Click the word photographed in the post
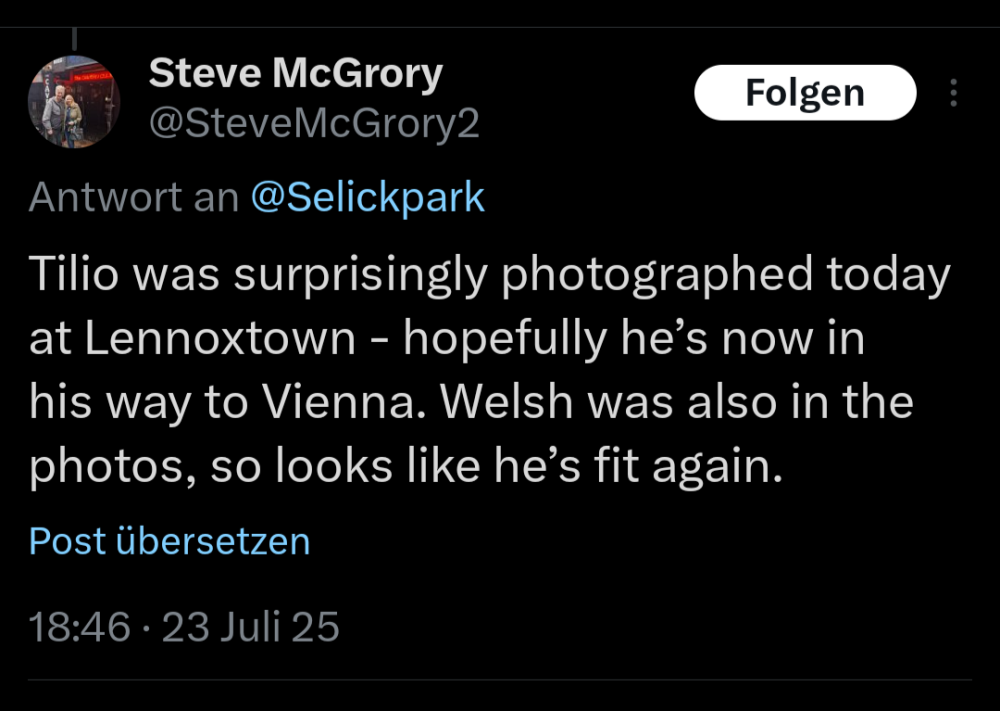This screenshot has height=711, width=1000. [656, 276]
